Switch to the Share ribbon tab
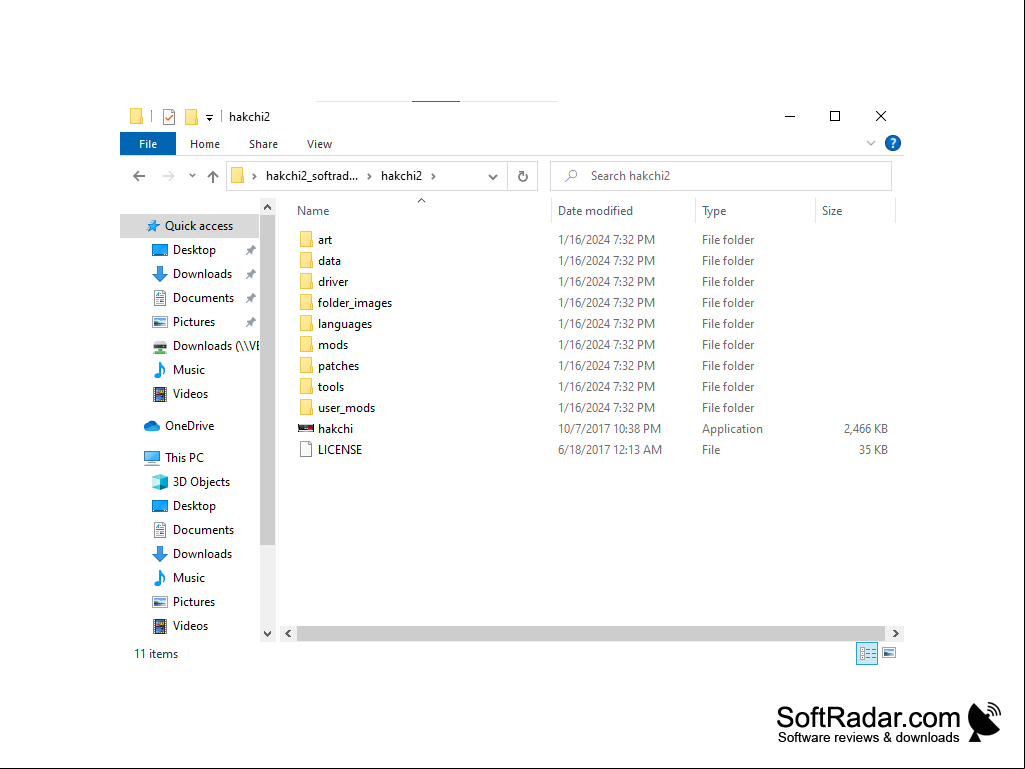1025x769 pixels. tap(263, 144)
